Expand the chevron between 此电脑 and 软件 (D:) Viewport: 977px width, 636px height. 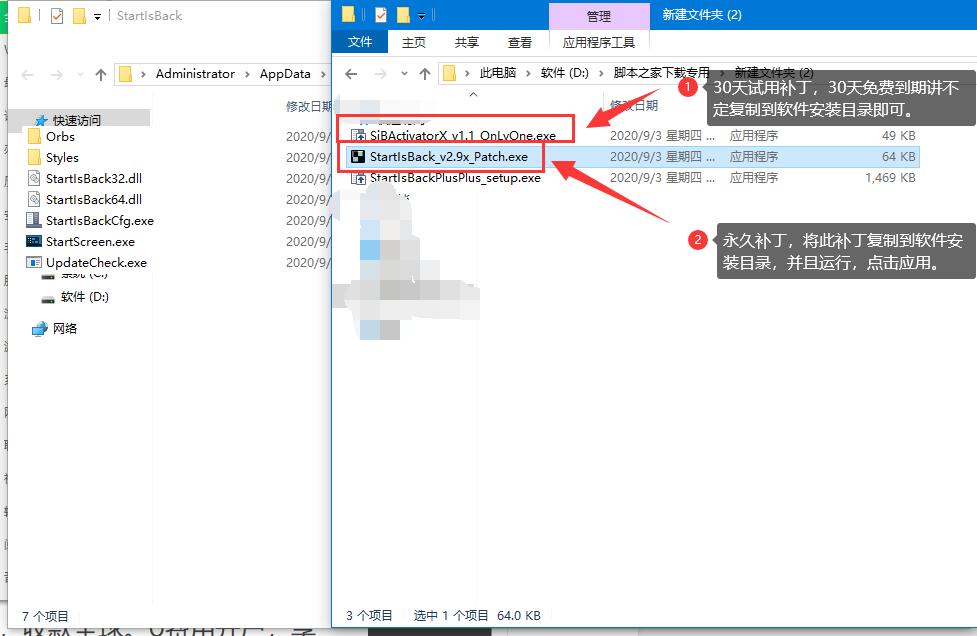528,74
